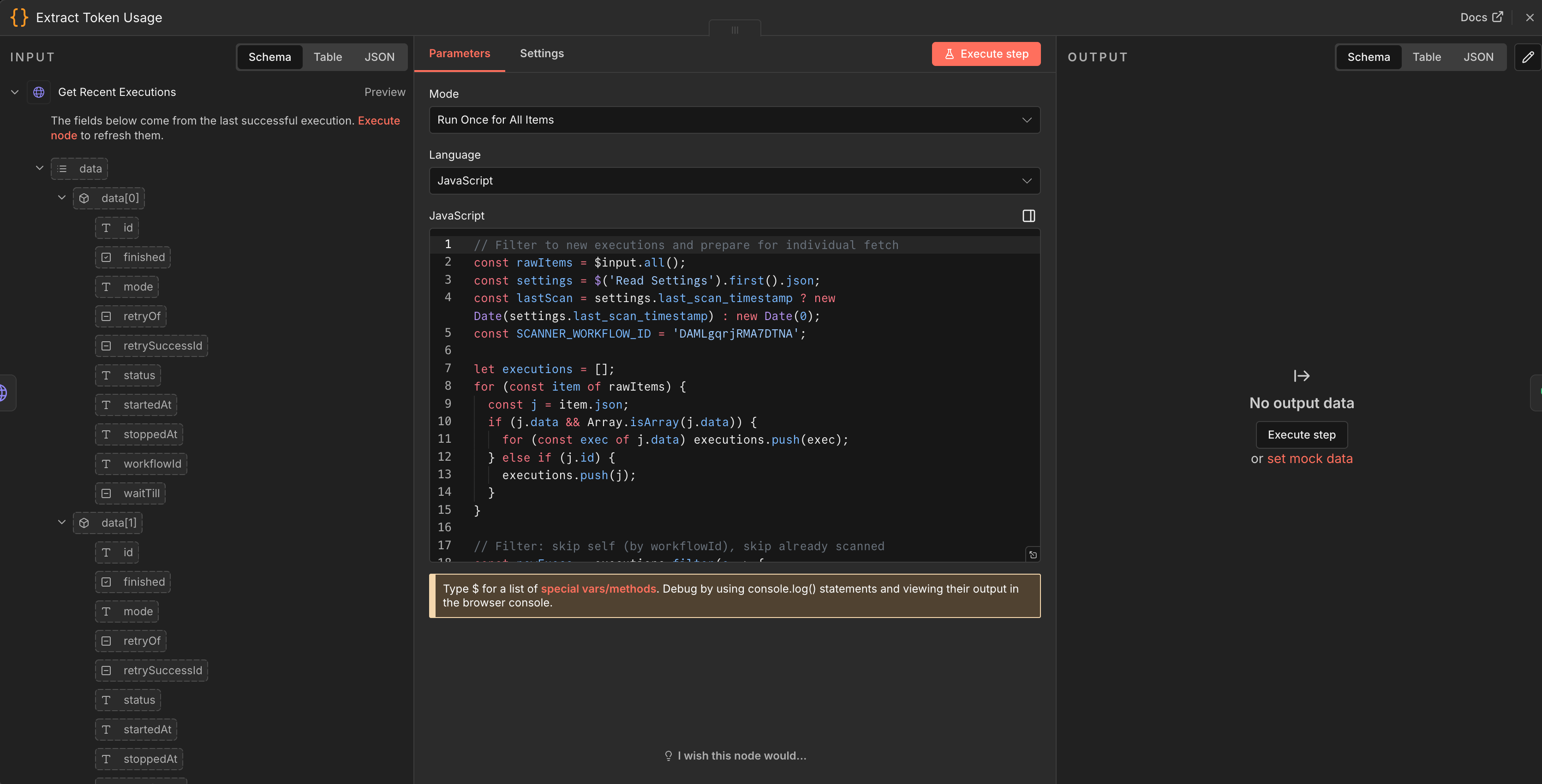Open the Language dropdown
Viewport: 1542px width, 784px height.
[734, 181]
